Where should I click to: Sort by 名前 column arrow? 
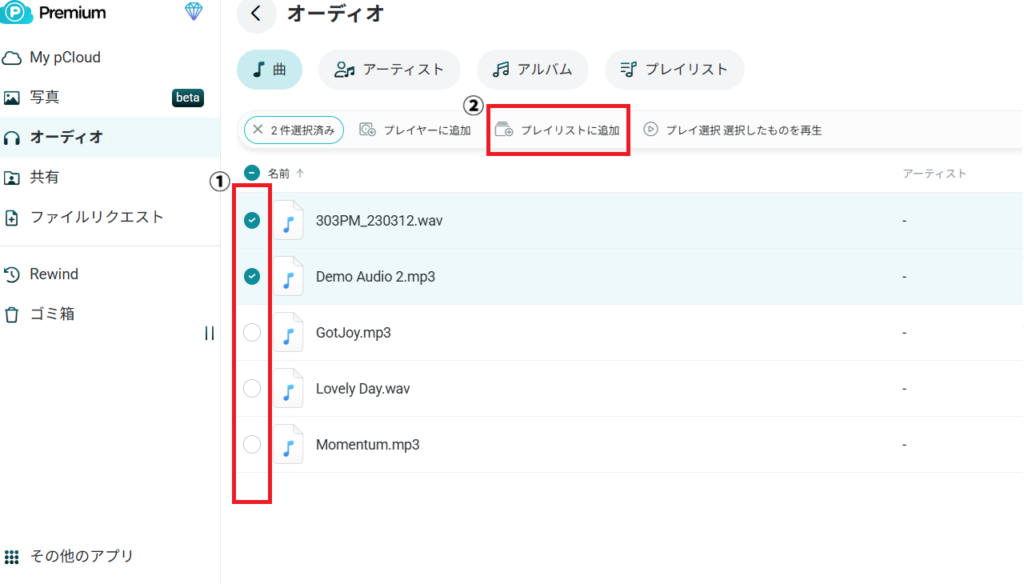(x=300, y=173)
